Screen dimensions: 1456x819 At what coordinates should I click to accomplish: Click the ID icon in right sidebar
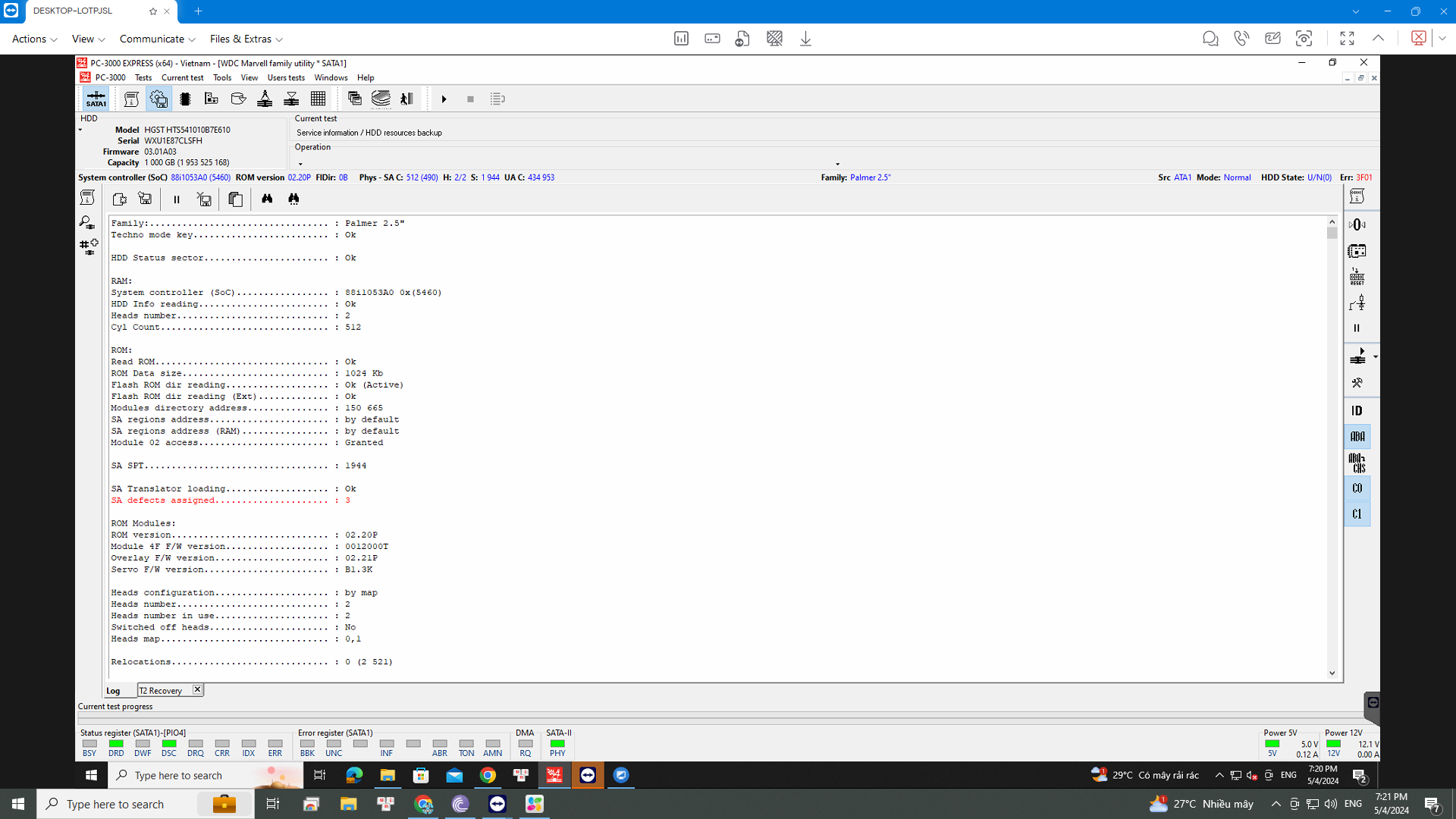(1357, 411)
